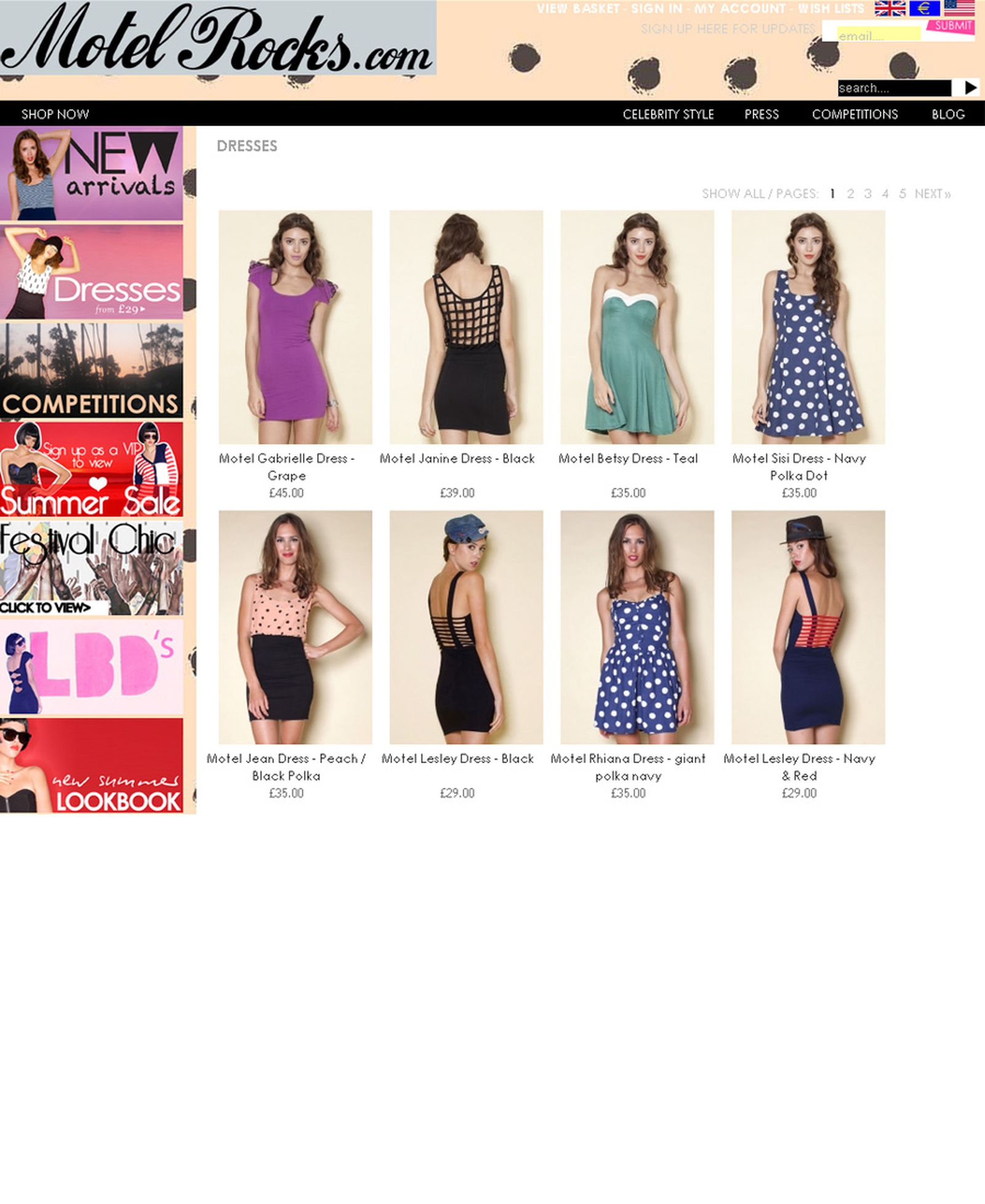Open Press in navigation bar

tap(762, 114)
